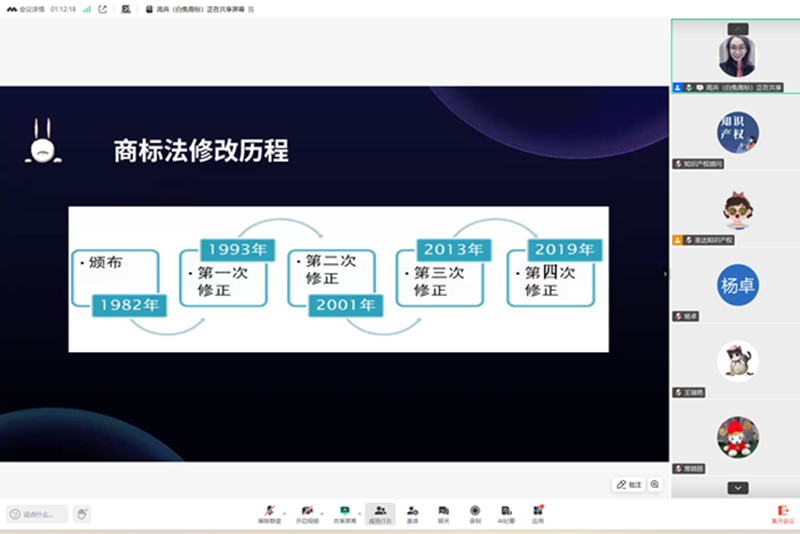The image size is (800, 534).
Task: Click the raise hand reaction icon
Action: (82, 514)
